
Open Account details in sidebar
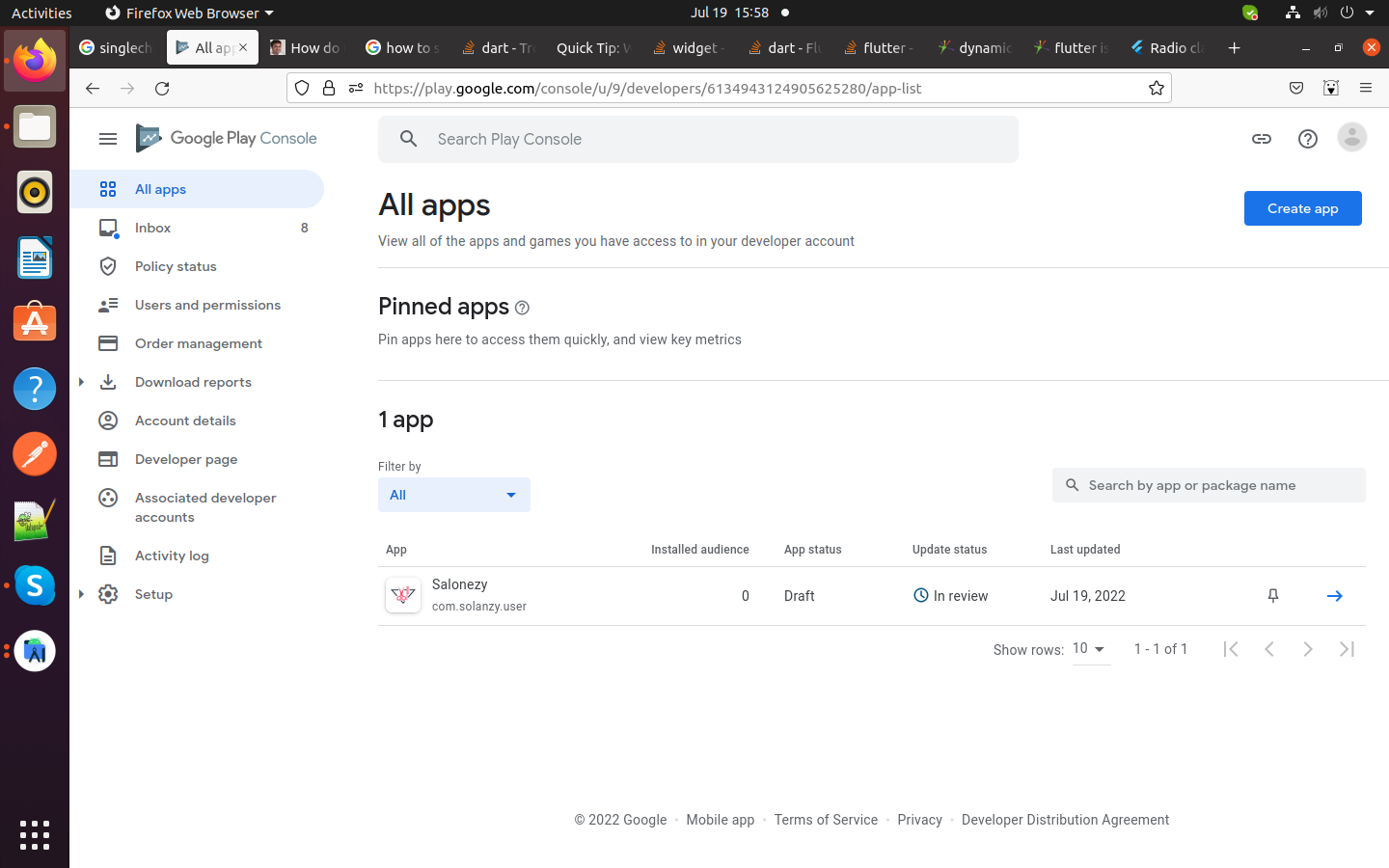197,420
